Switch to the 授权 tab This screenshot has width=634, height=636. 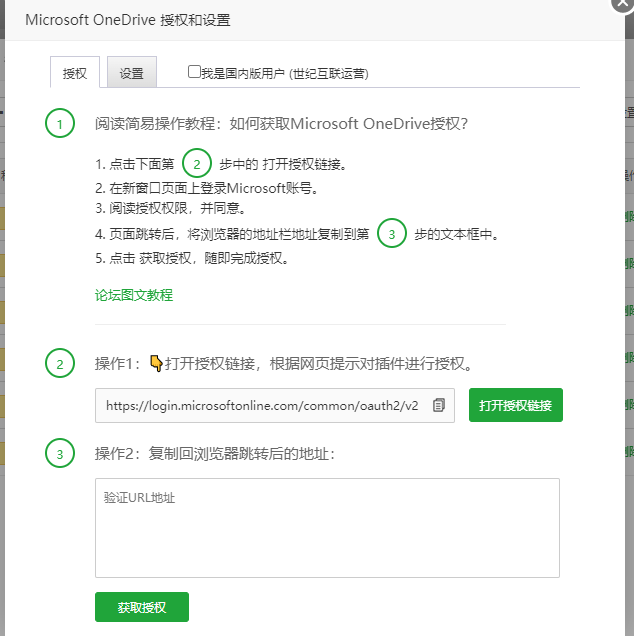pos(75,73)
